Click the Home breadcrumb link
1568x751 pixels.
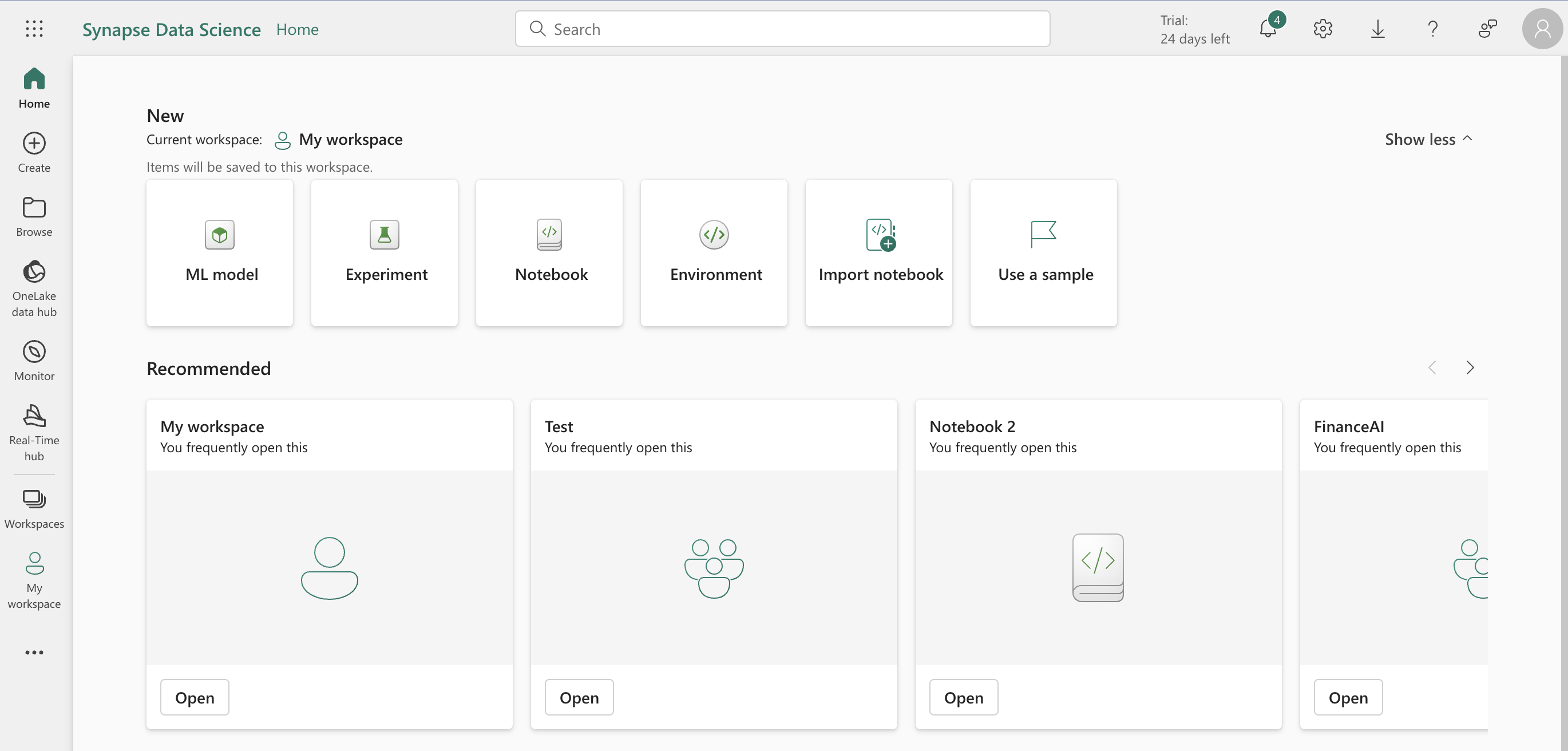click(x=297, y=29)
